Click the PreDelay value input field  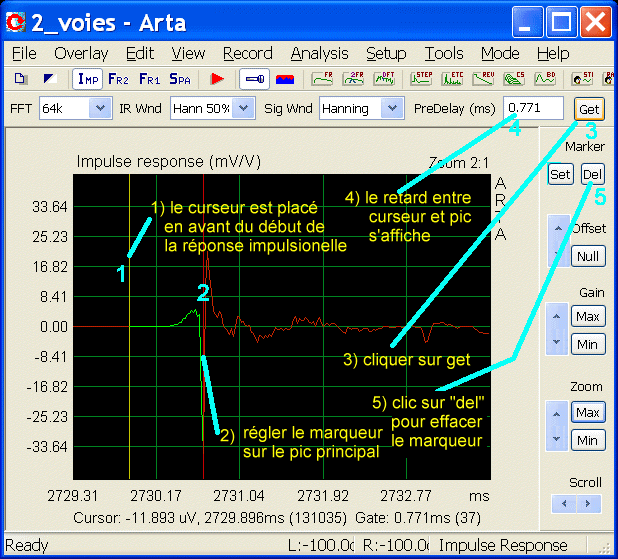pos(533,108)
